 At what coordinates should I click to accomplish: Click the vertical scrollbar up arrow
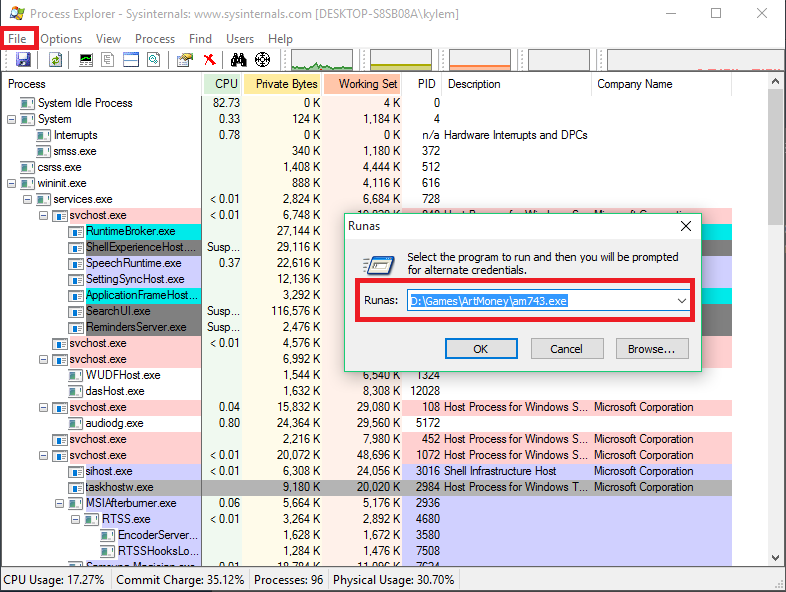tap(775, 81)
